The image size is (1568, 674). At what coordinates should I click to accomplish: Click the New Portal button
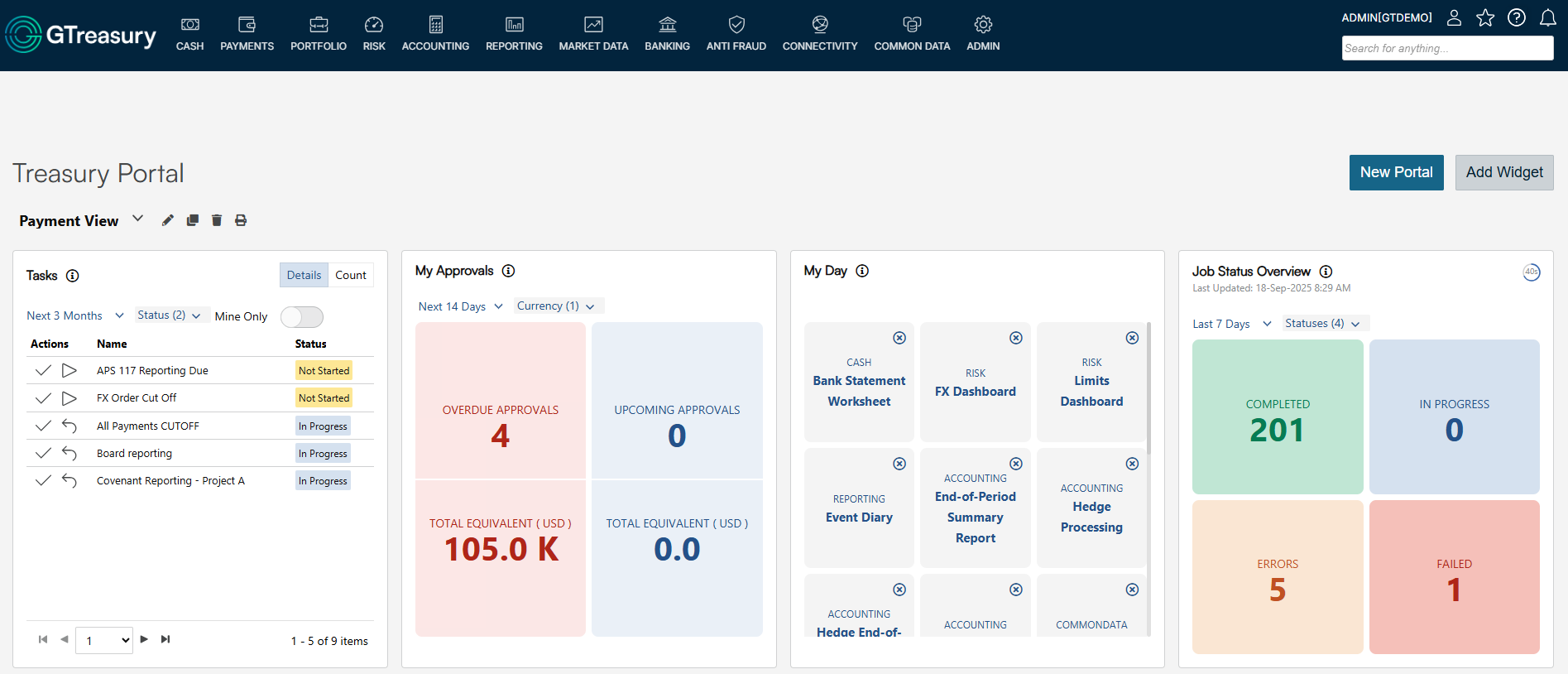click(1397, 172)
